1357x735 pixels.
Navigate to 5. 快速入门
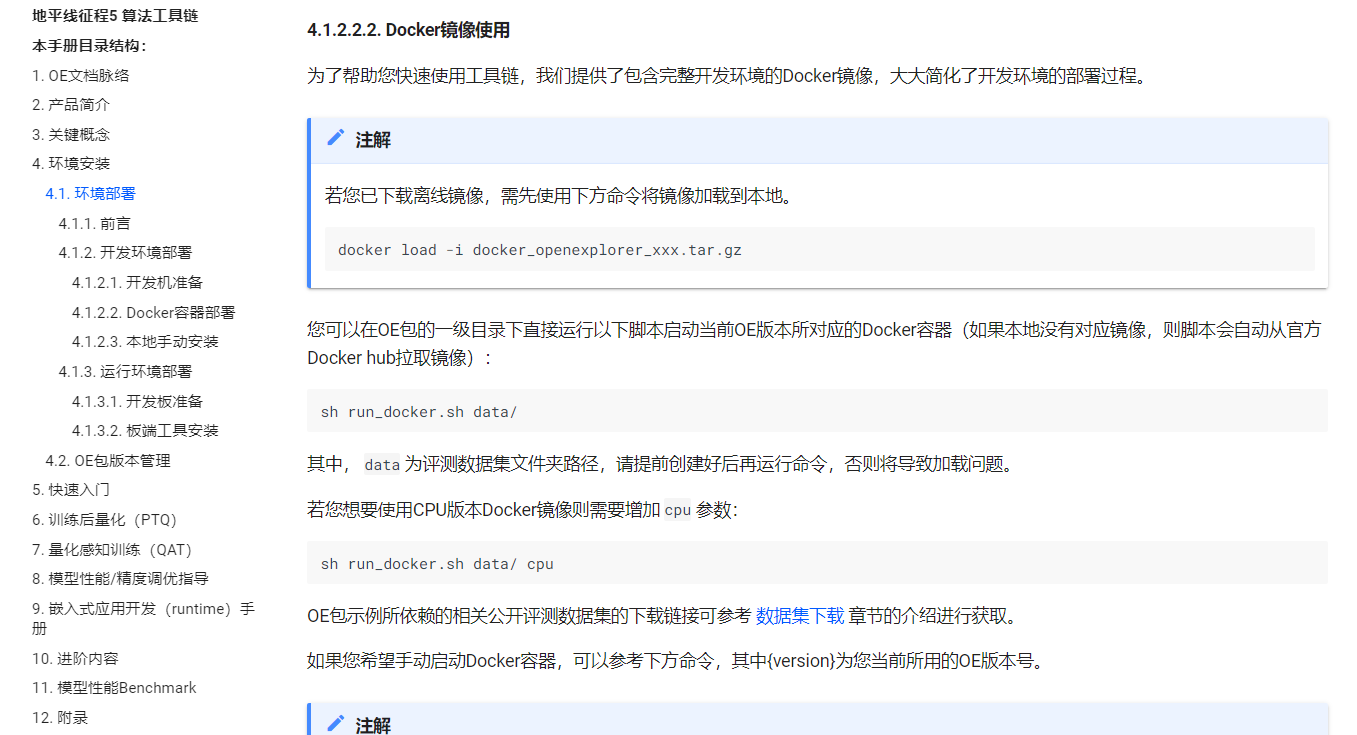click(71, 489)
